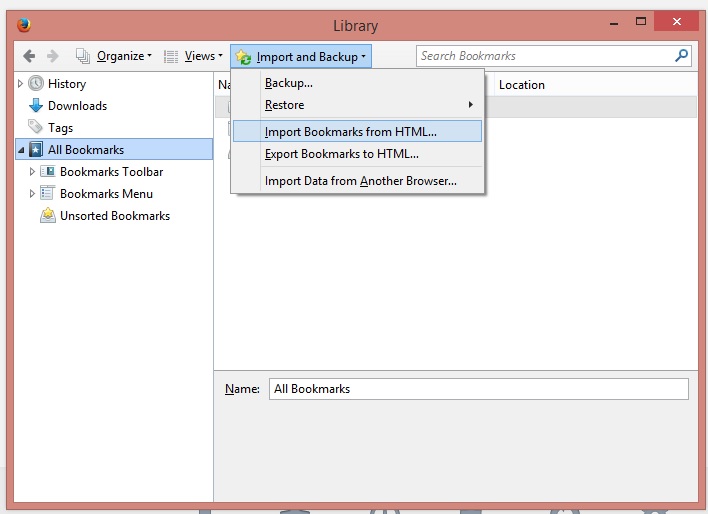
Task: Select Tags in the sidebar
Action: (x=61, y=128)
